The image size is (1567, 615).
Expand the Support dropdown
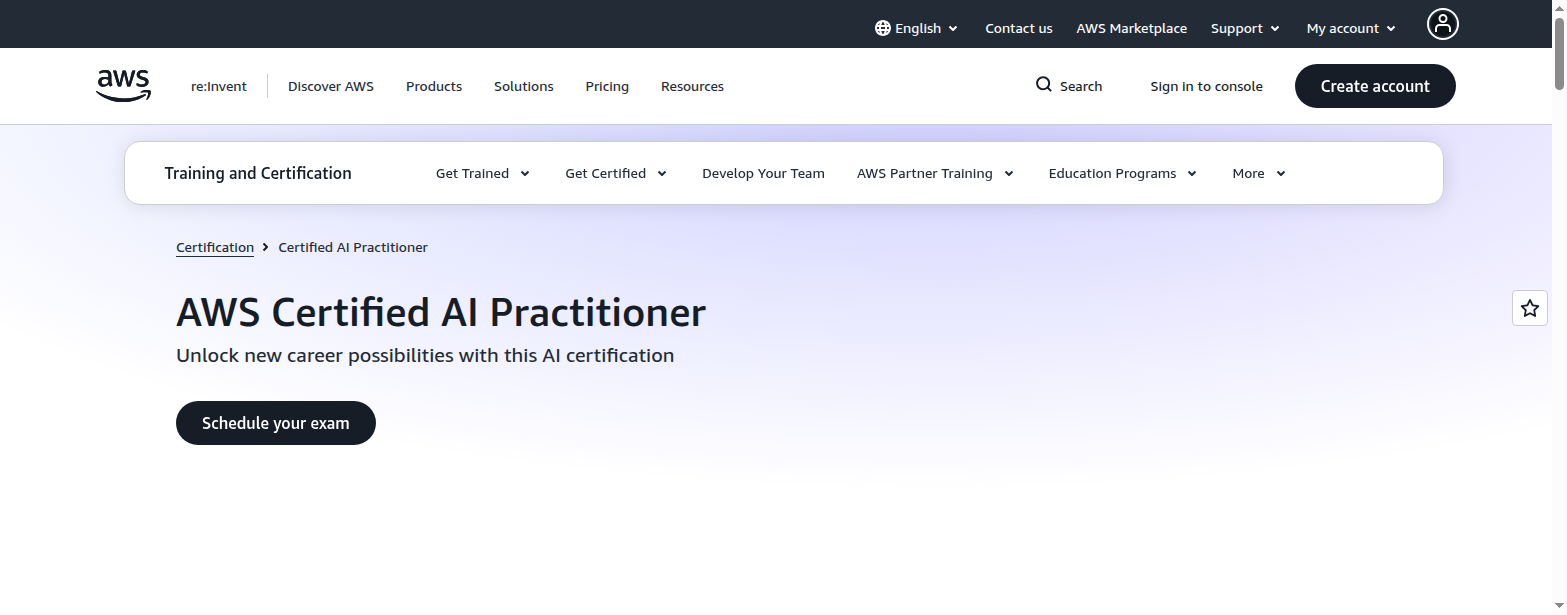coord(1245,28)
